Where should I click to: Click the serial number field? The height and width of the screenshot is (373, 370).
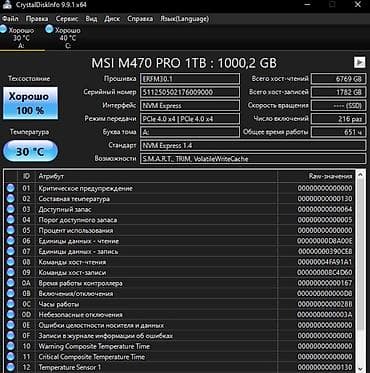[x=190, y=92]
